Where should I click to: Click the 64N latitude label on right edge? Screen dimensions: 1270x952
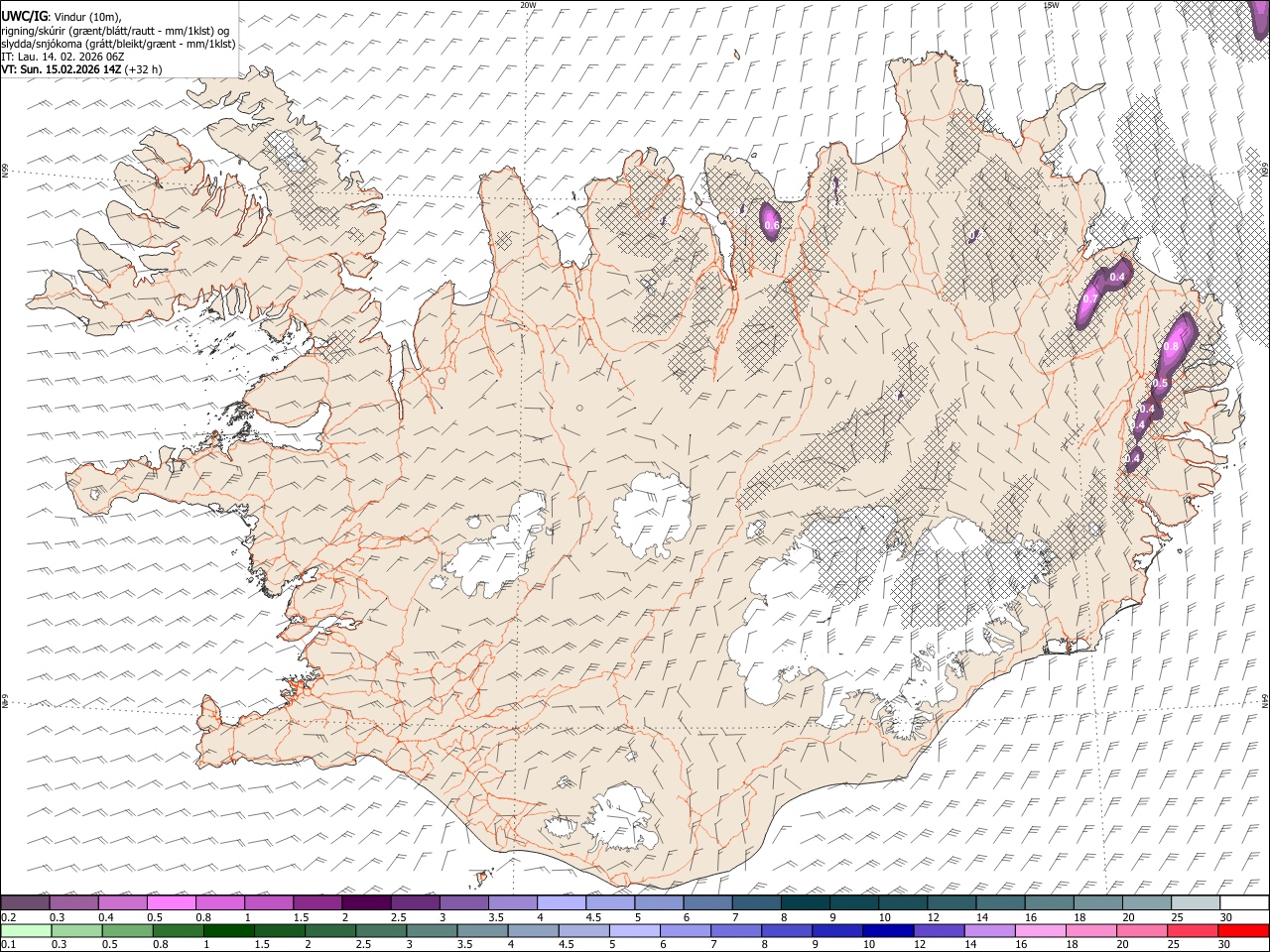click(x=1265, y=700)
